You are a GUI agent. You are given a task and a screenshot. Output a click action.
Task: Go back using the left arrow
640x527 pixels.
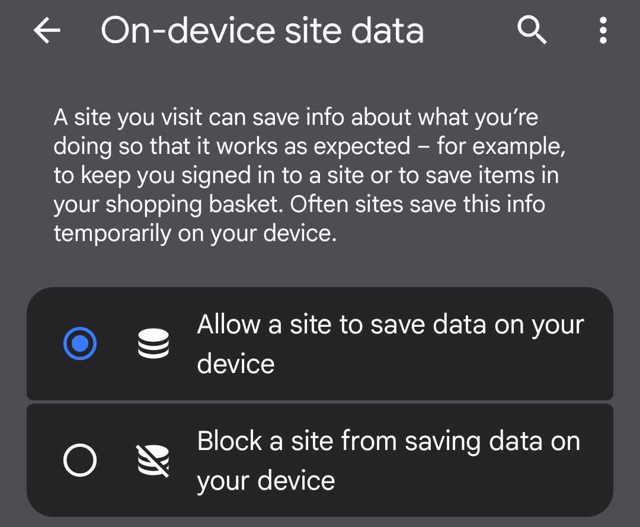pyautogui.click(x=47, y=30)
